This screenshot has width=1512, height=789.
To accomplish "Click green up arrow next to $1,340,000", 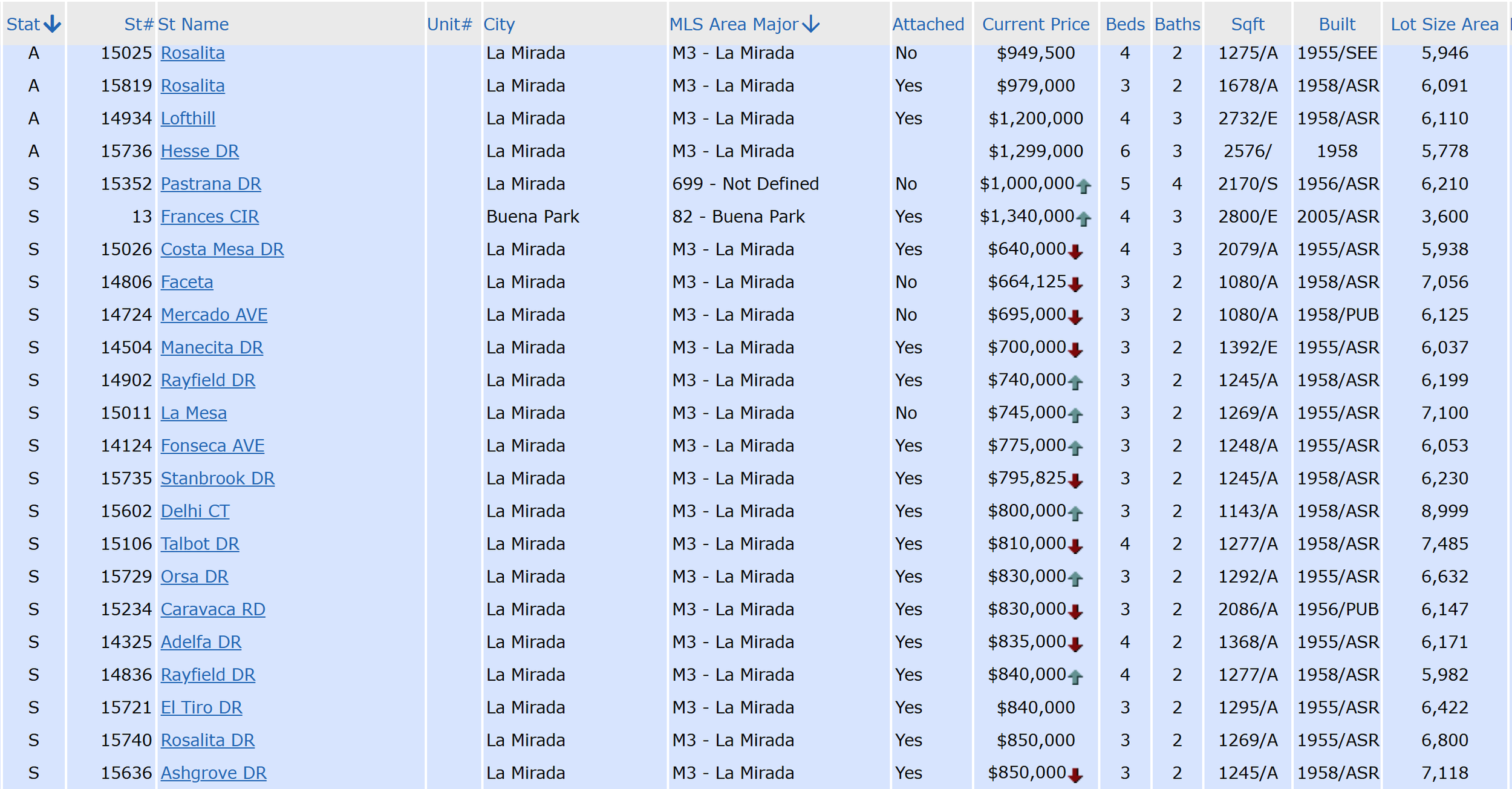I will (x=1084, y=219).
